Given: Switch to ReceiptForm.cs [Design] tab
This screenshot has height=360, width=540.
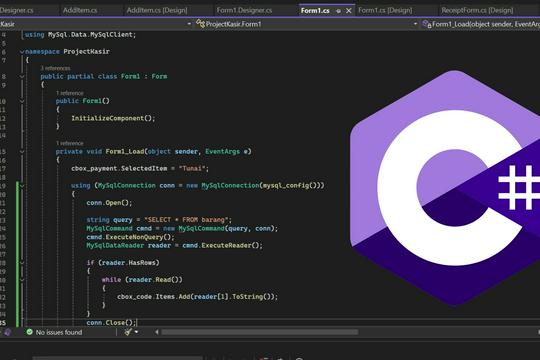Looking at the screenshot, I should click(x=477, y=10).
